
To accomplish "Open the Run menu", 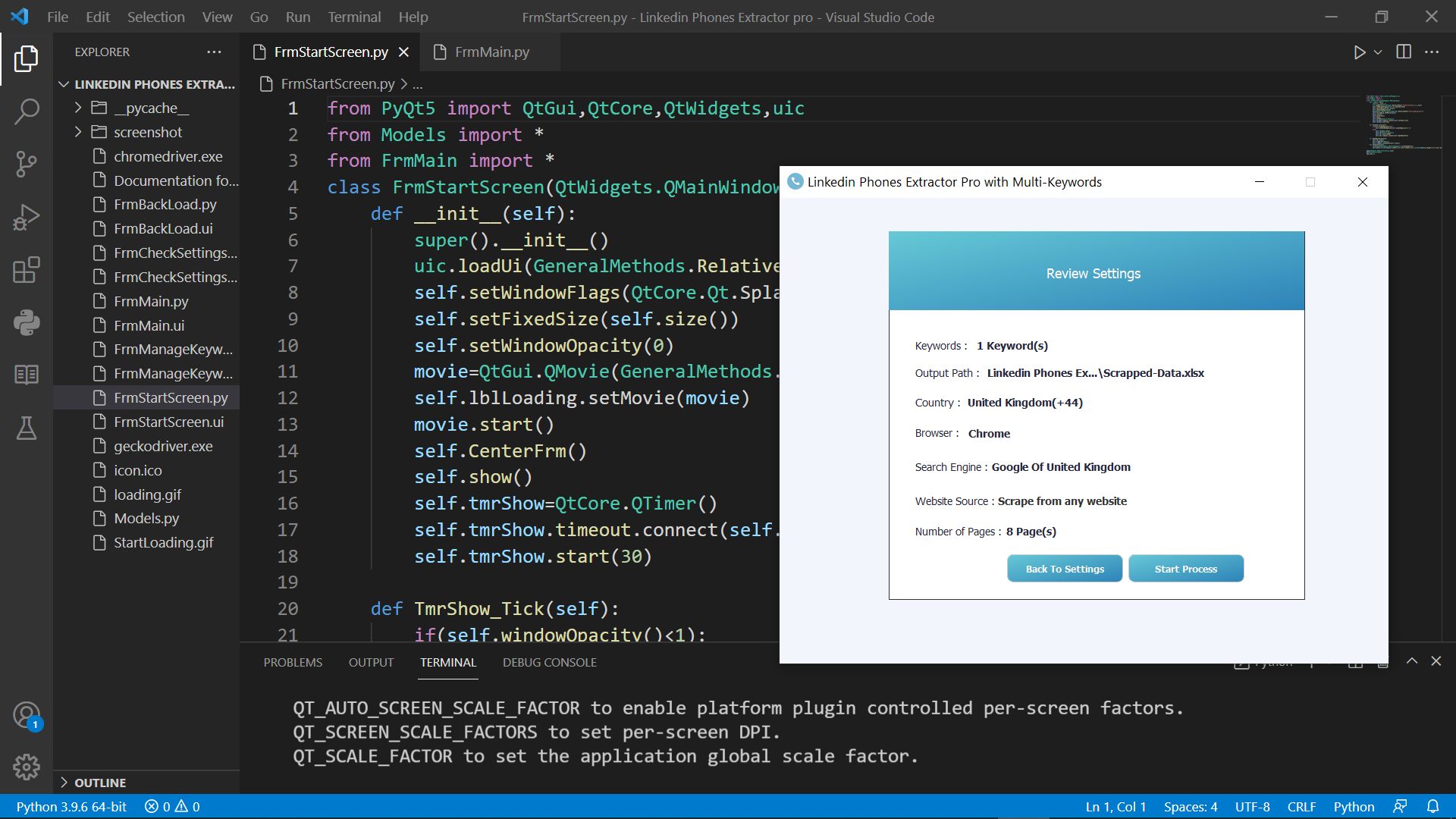I will coord(298,17).
